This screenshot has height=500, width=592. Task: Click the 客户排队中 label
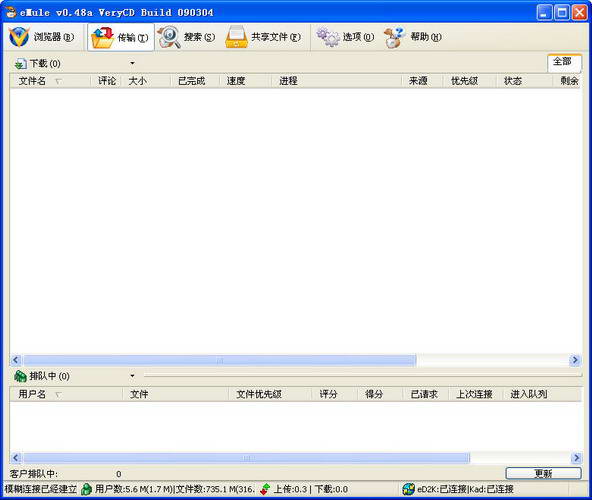point(34,474)
